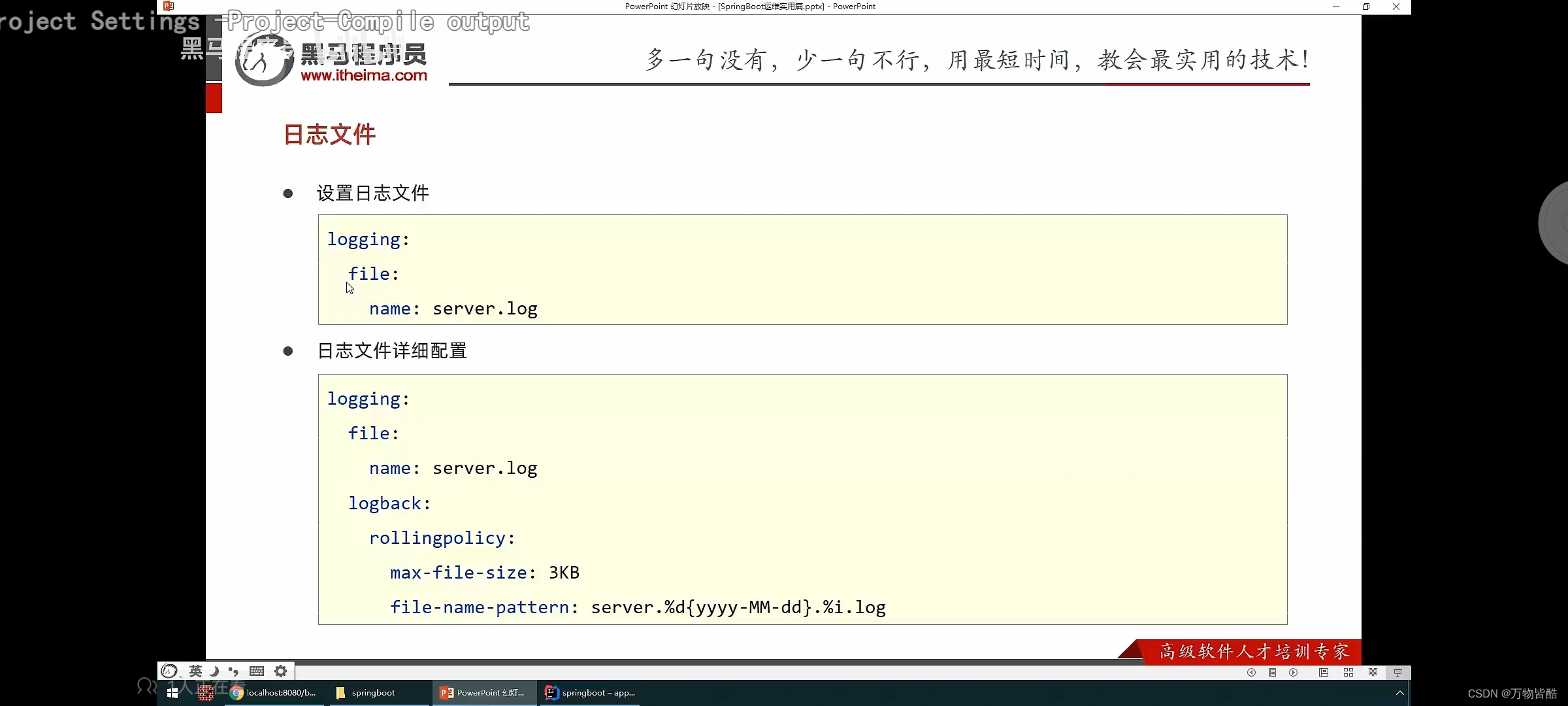Open IME settings gear icon
This screenshot has height=706, width=1568.
coord(281,671)
